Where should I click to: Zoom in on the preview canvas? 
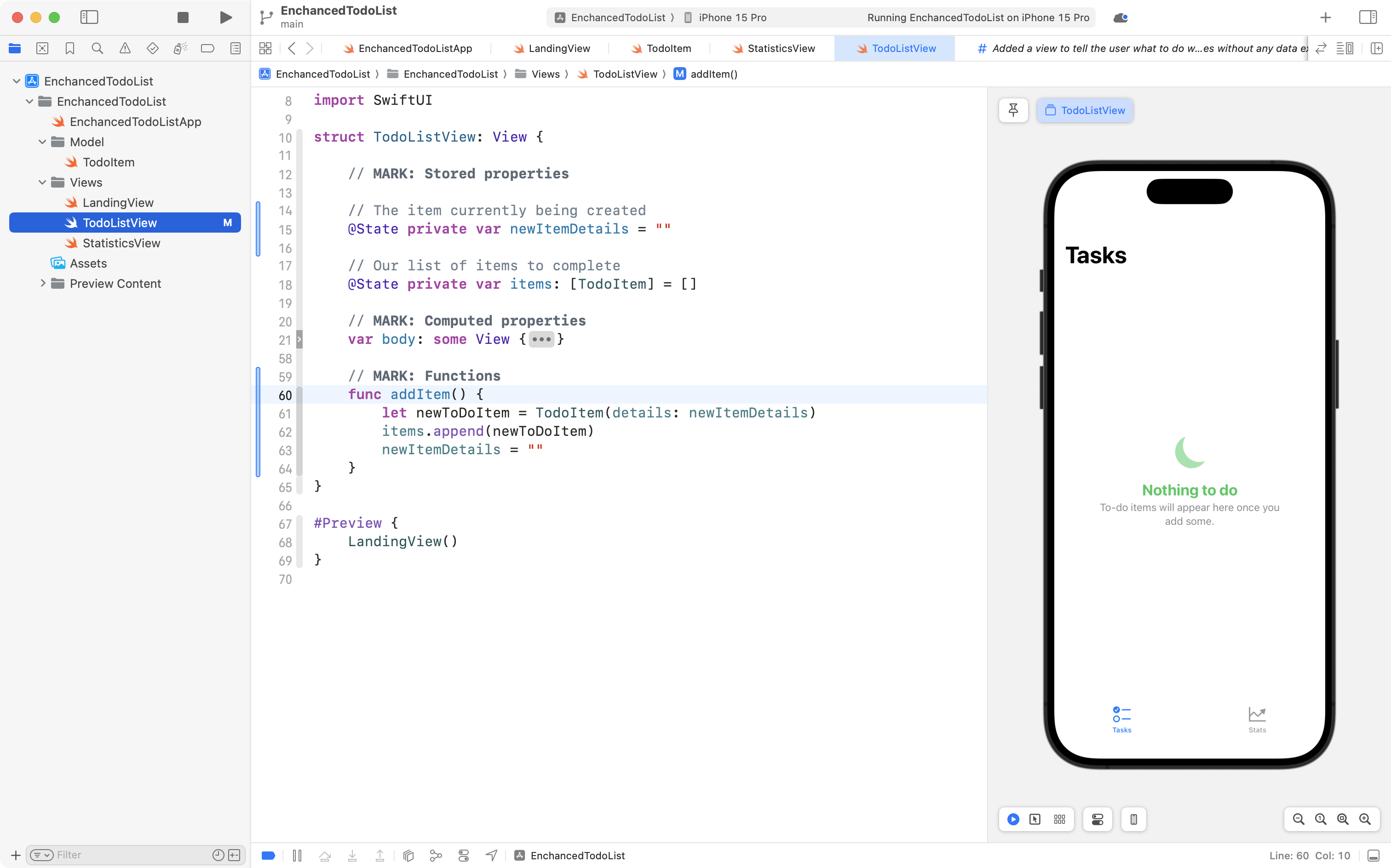point(1366,819)
